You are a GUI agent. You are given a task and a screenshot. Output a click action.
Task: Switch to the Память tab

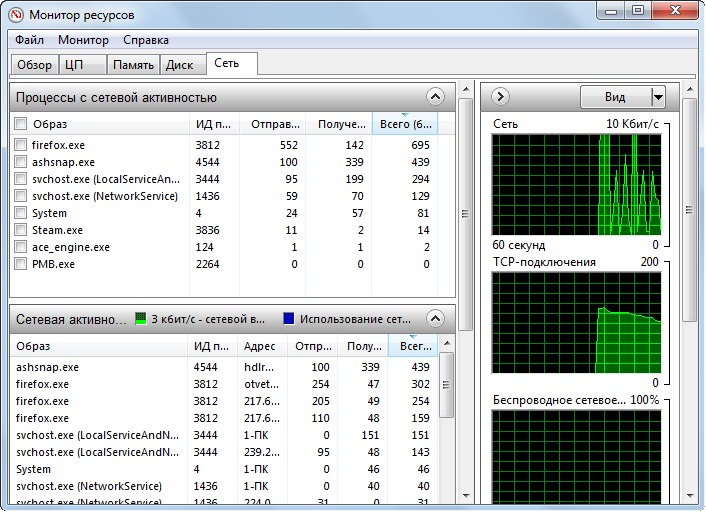(x=133, y=65)
